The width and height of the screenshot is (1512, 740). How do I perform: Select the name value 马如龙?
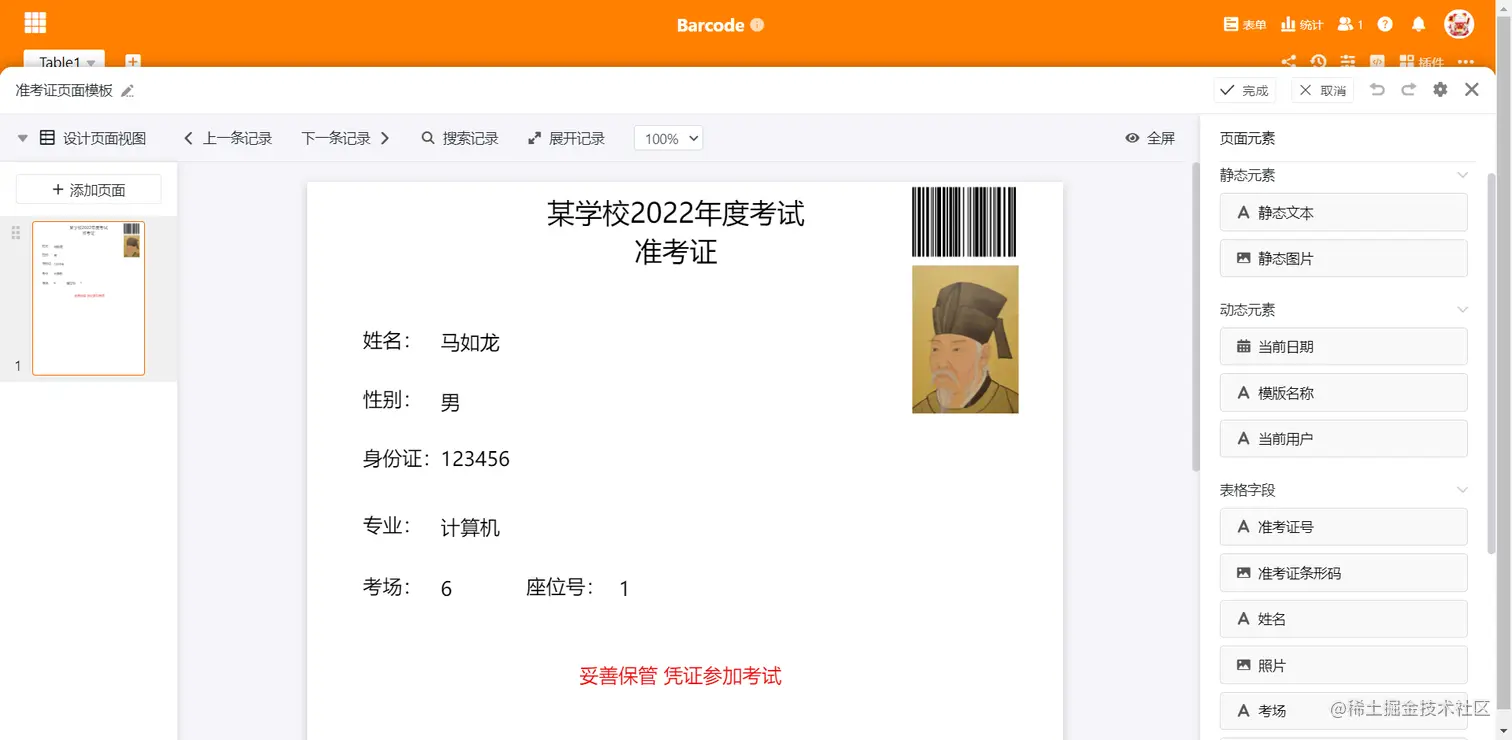470,343
